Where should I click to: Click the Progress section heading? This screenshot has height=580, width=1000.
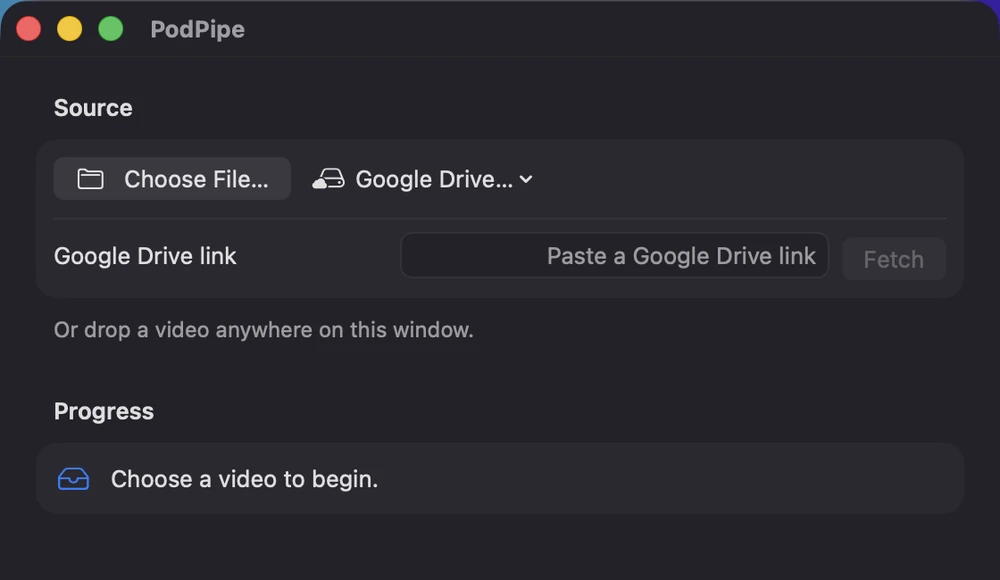[104, 412]
